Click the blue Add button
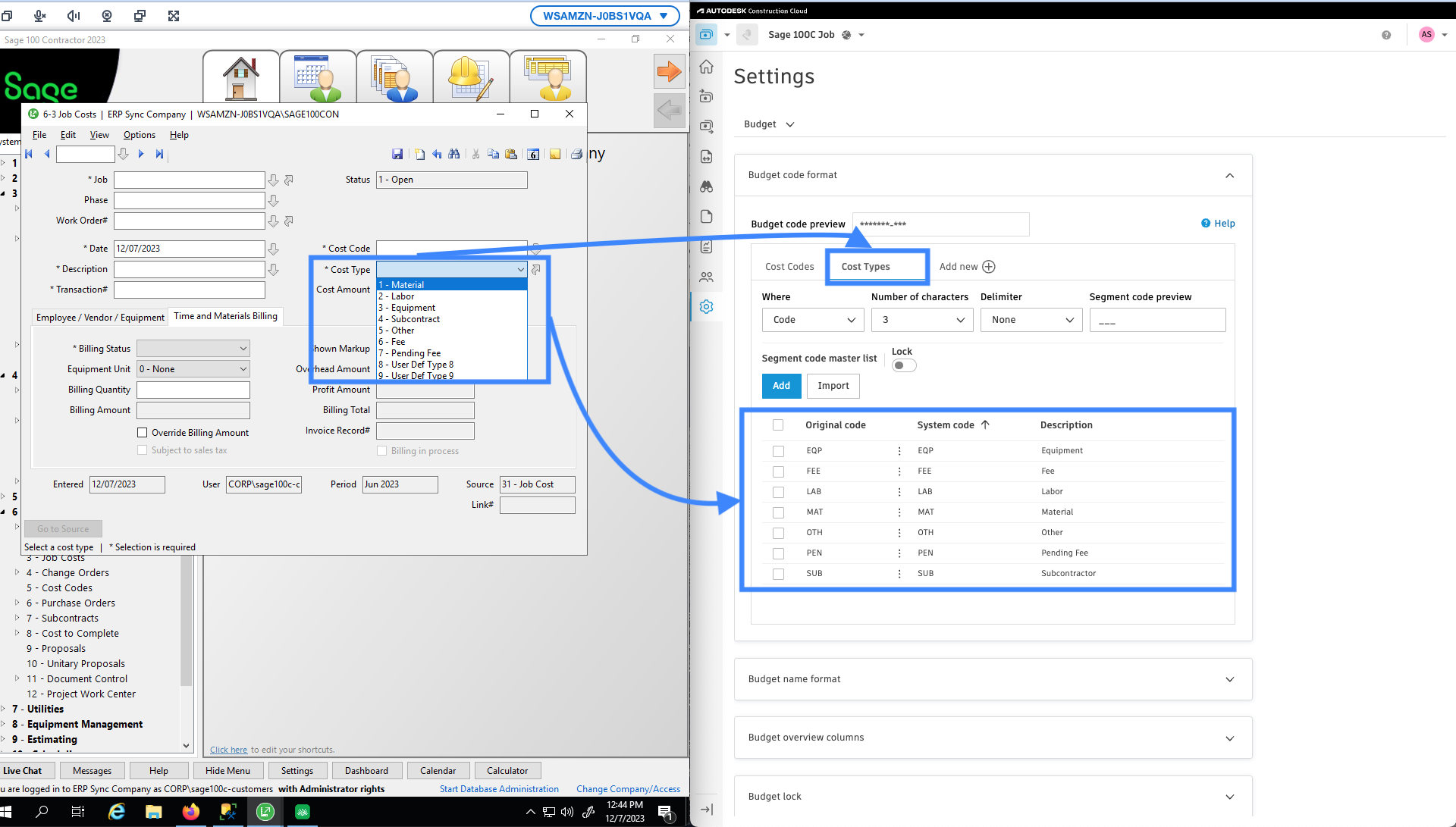The width and height of the screenshot is (1456, 827). coord(781,386)
